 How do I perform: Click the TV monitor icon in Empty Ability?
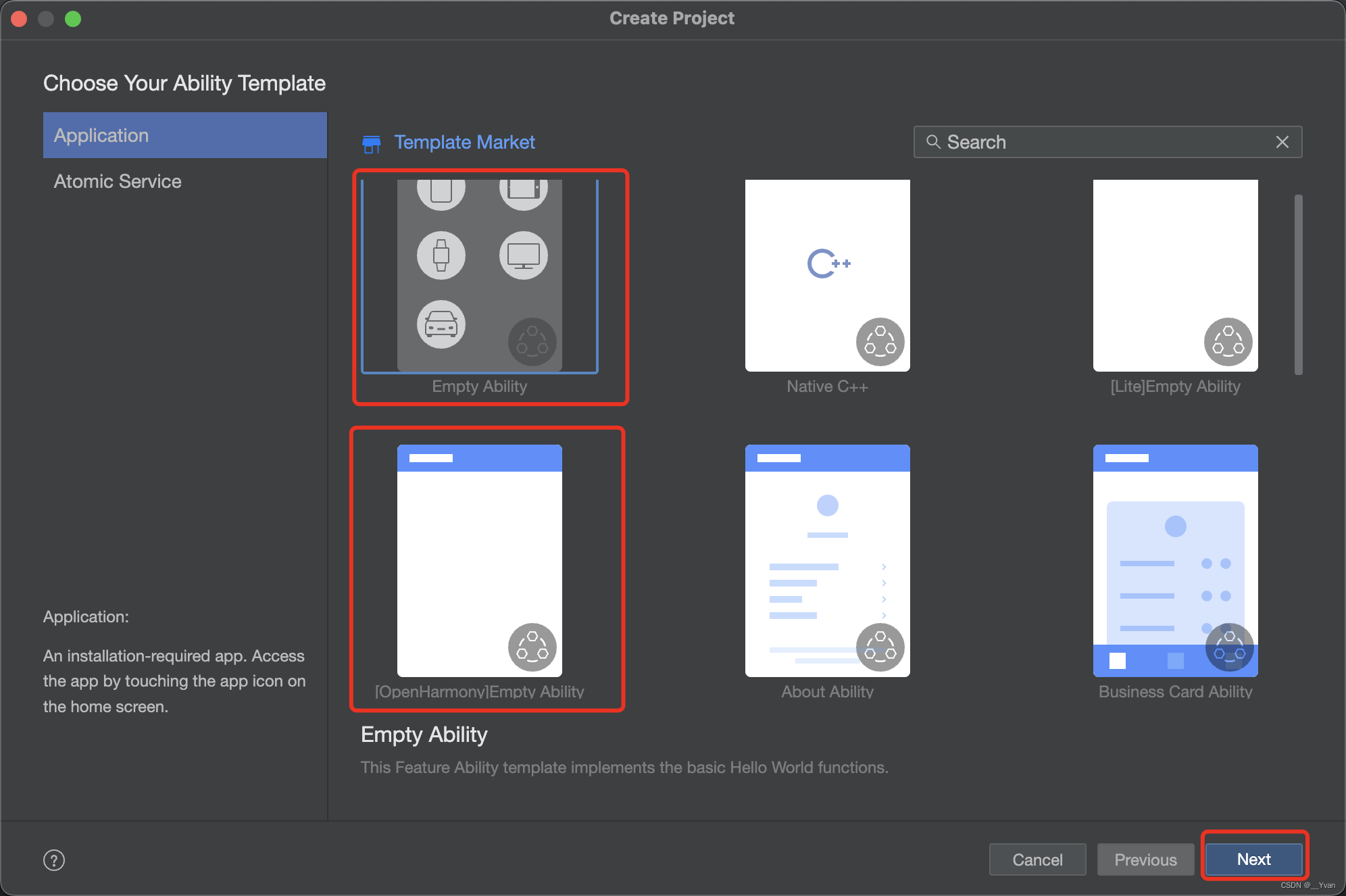coord(523,255)
